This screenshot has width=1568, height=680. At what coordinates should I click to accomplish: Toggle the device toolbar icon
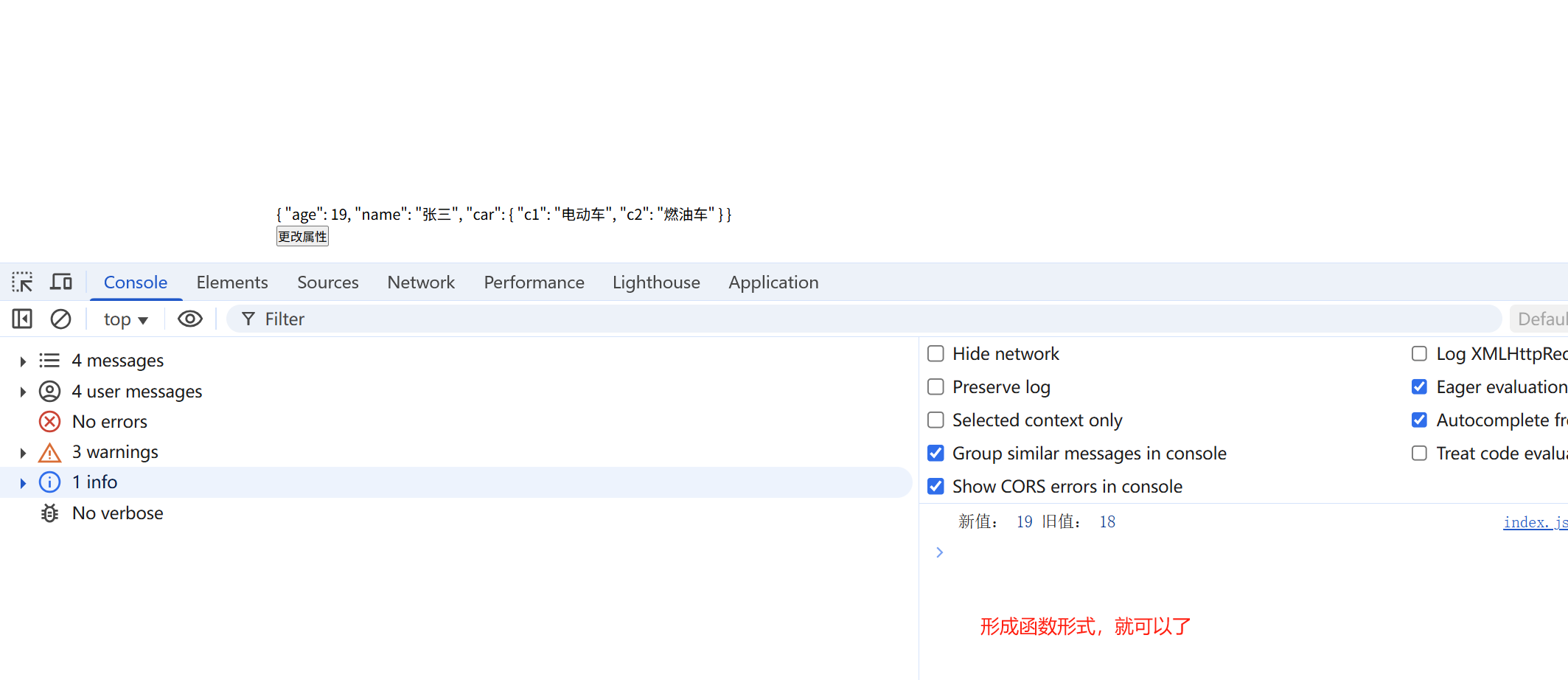[61, 282]
